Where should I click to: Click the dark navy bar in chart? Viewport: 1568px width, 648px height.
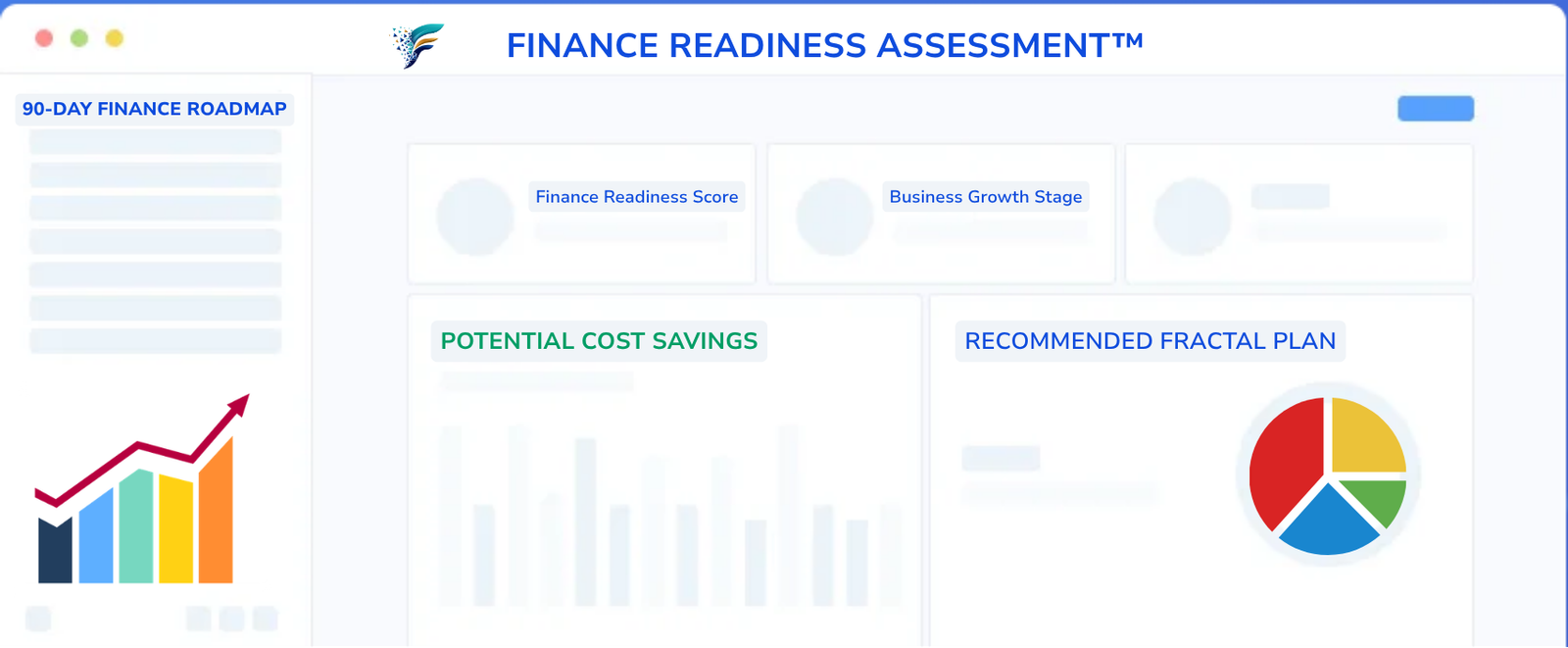[55, 551]
